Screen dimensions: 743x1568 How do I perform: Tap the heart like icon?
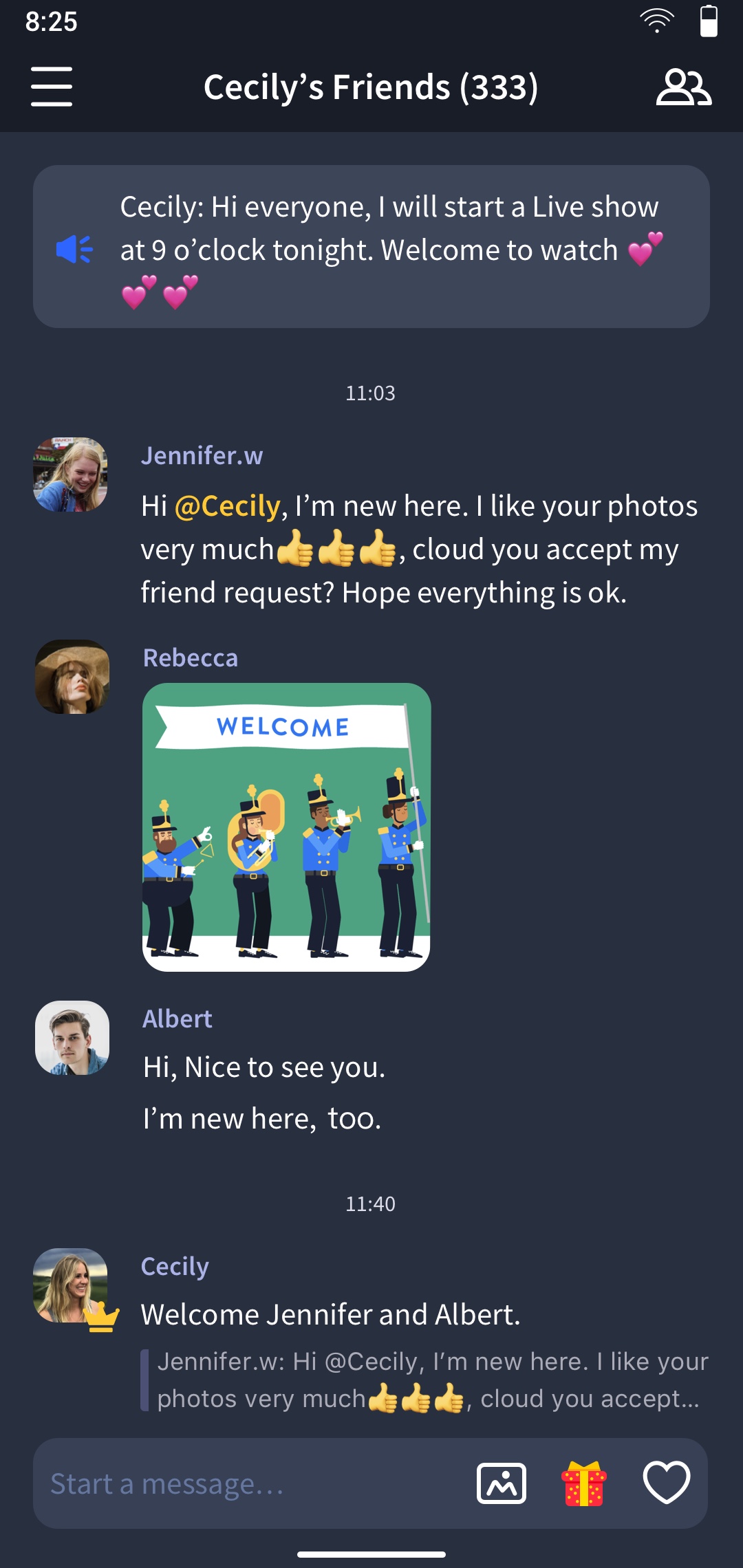pyautogui.click(x=666, y=1483)
